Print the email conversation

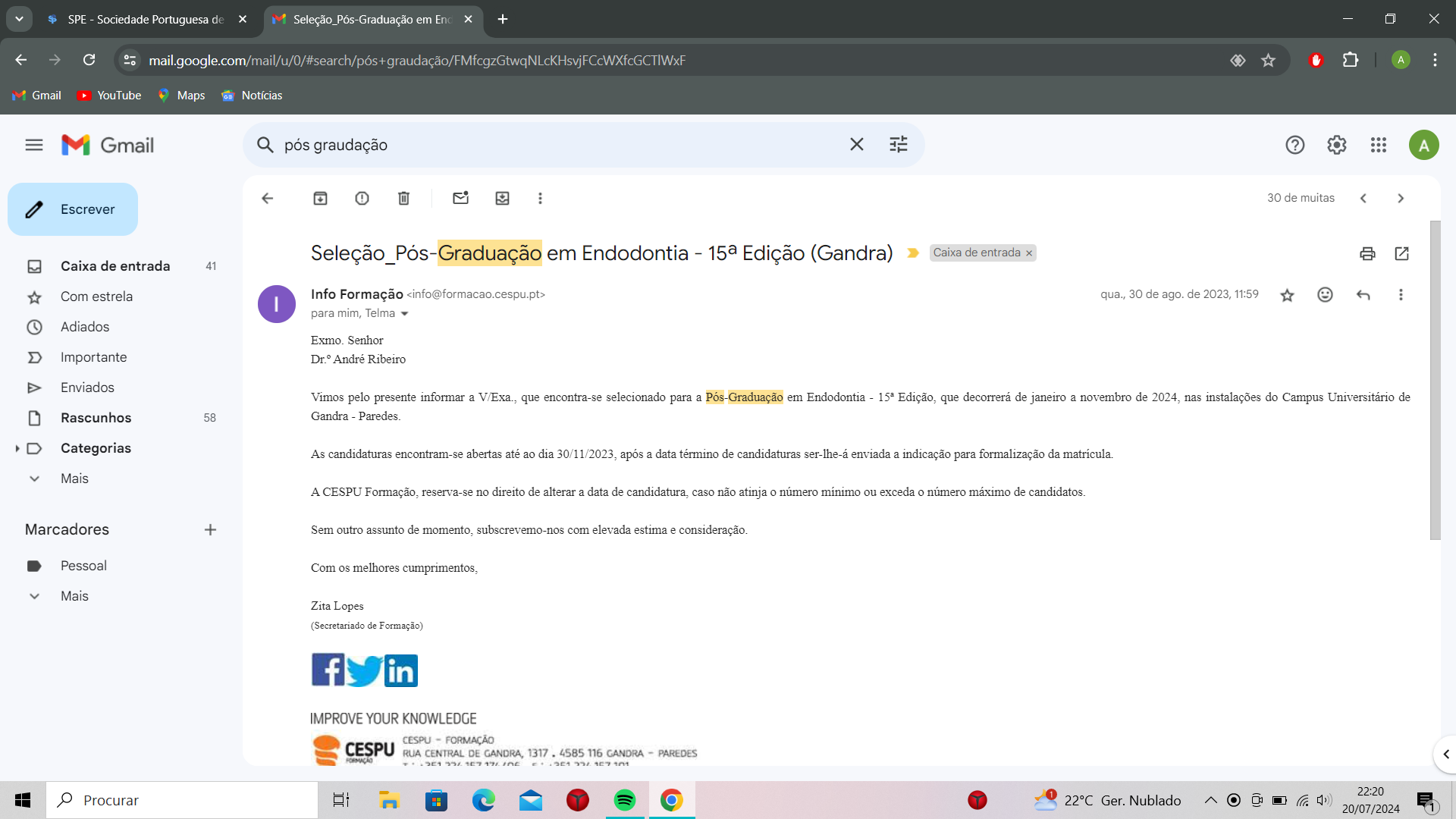click(1367, 253)
